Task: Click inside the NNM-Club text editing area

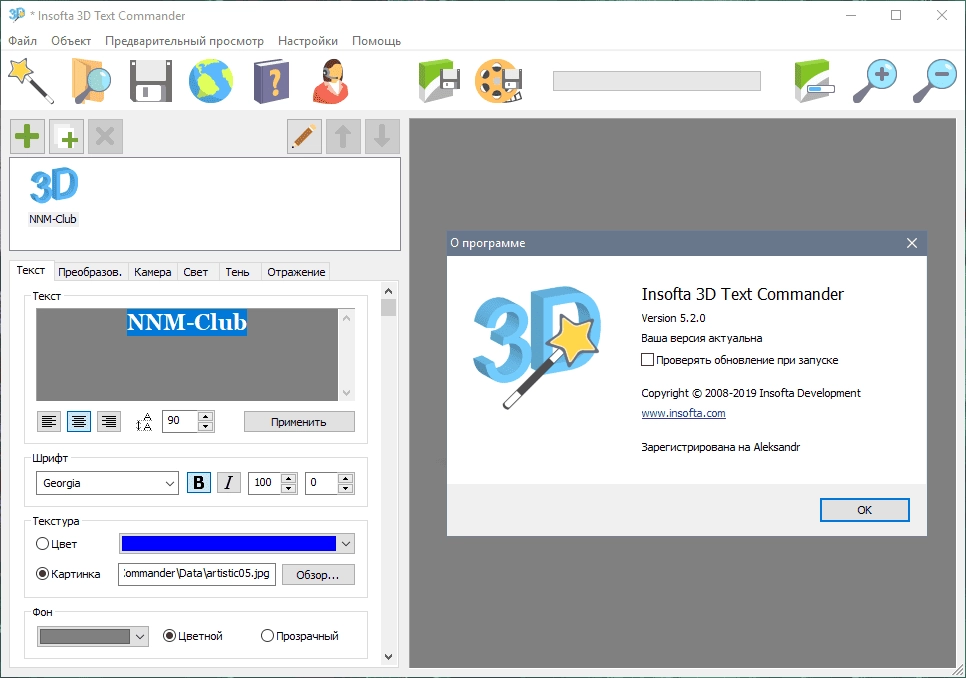Action: [187, 355]
